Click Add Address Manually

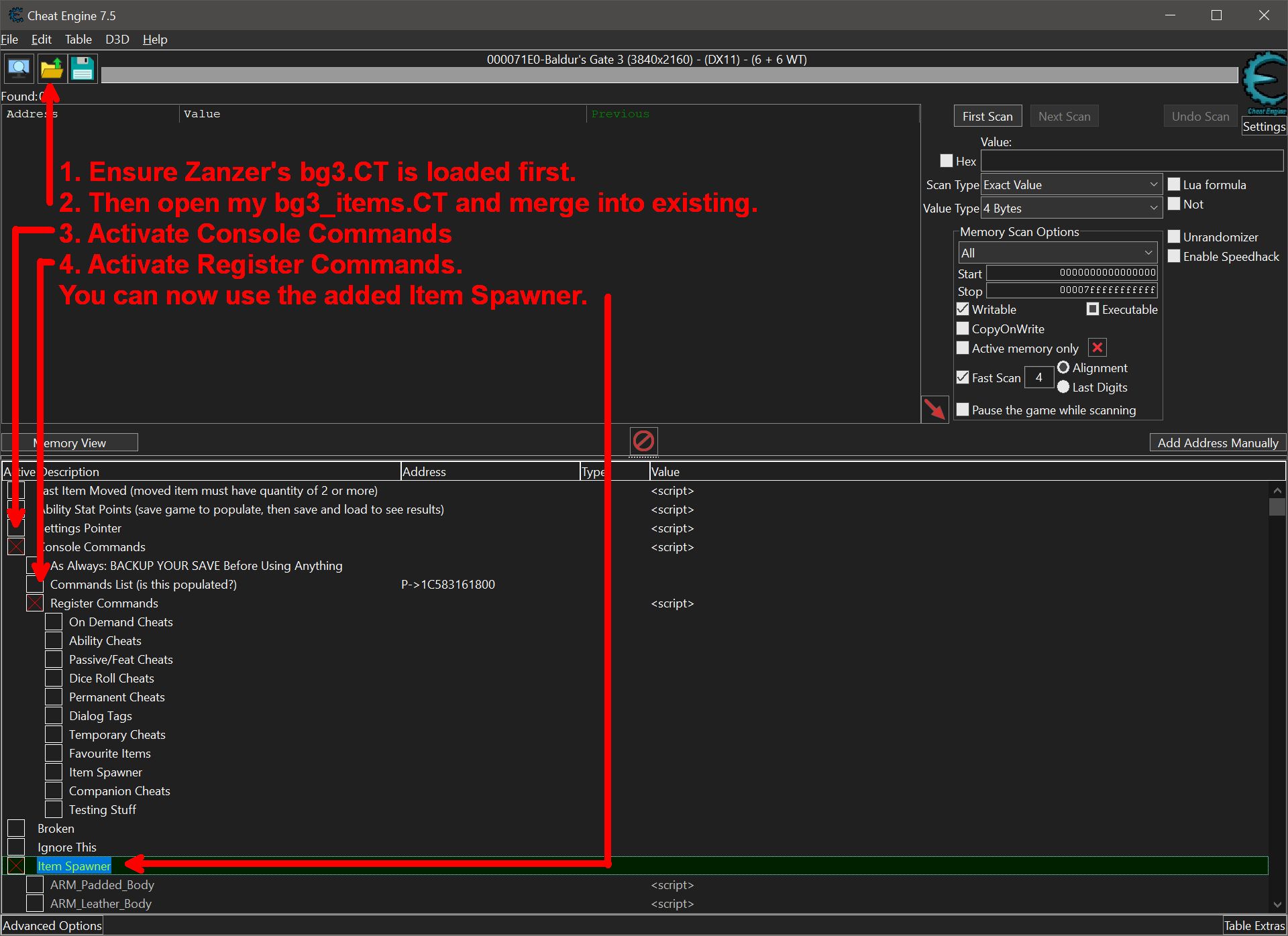click(1218, 442)
